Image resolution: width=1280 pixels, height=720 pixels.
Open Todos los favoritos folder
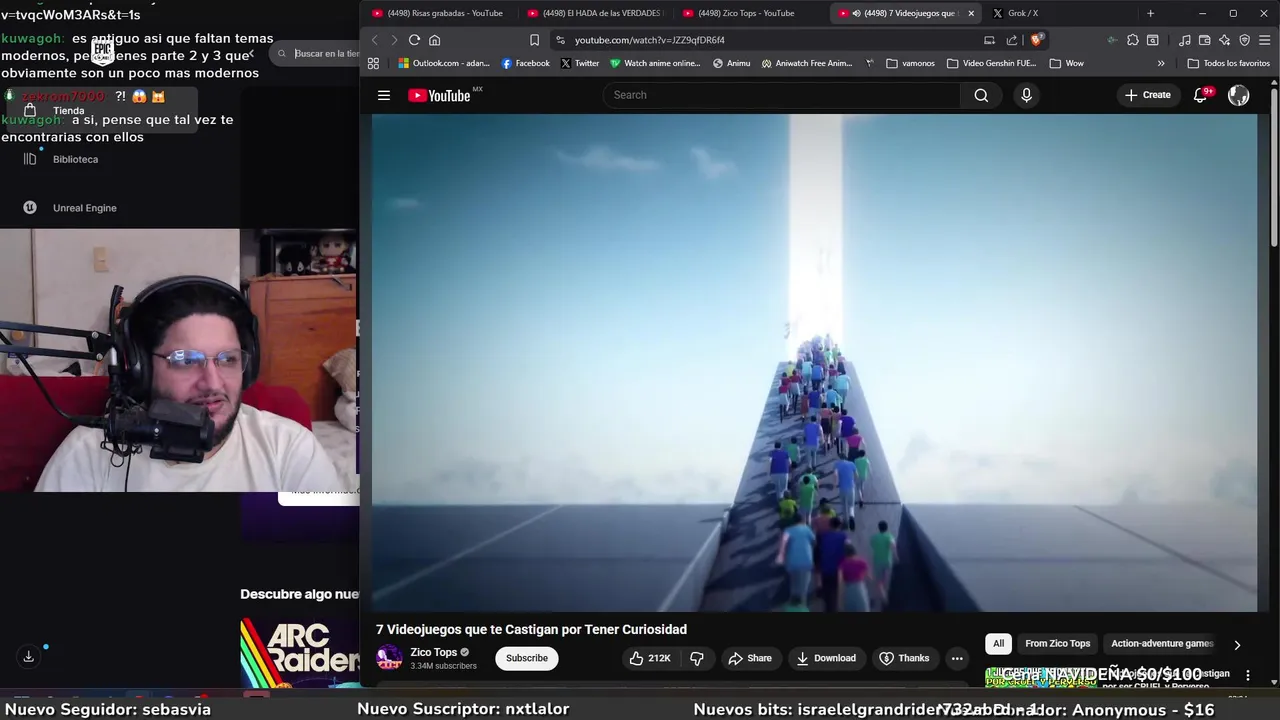point(1229,63)
